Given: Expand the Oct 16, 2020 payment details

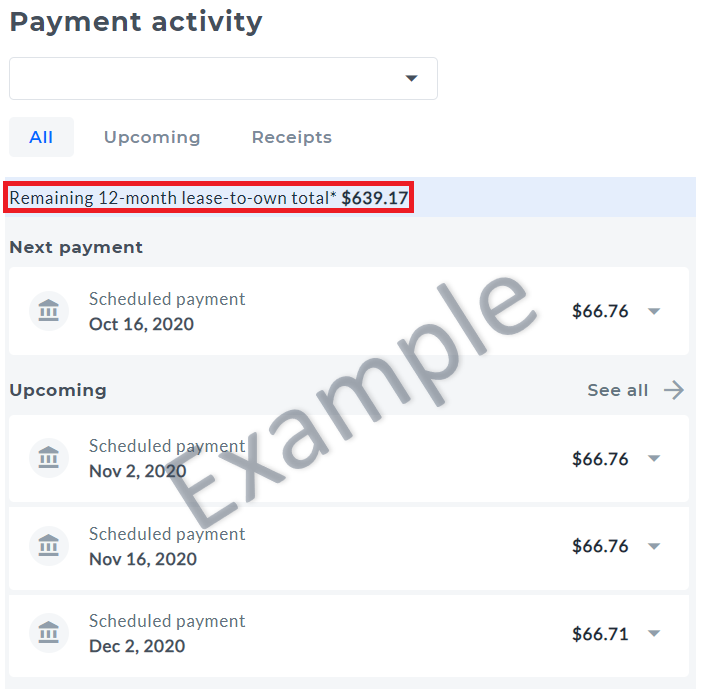Looking at the screenshot, I should (654, 311).
